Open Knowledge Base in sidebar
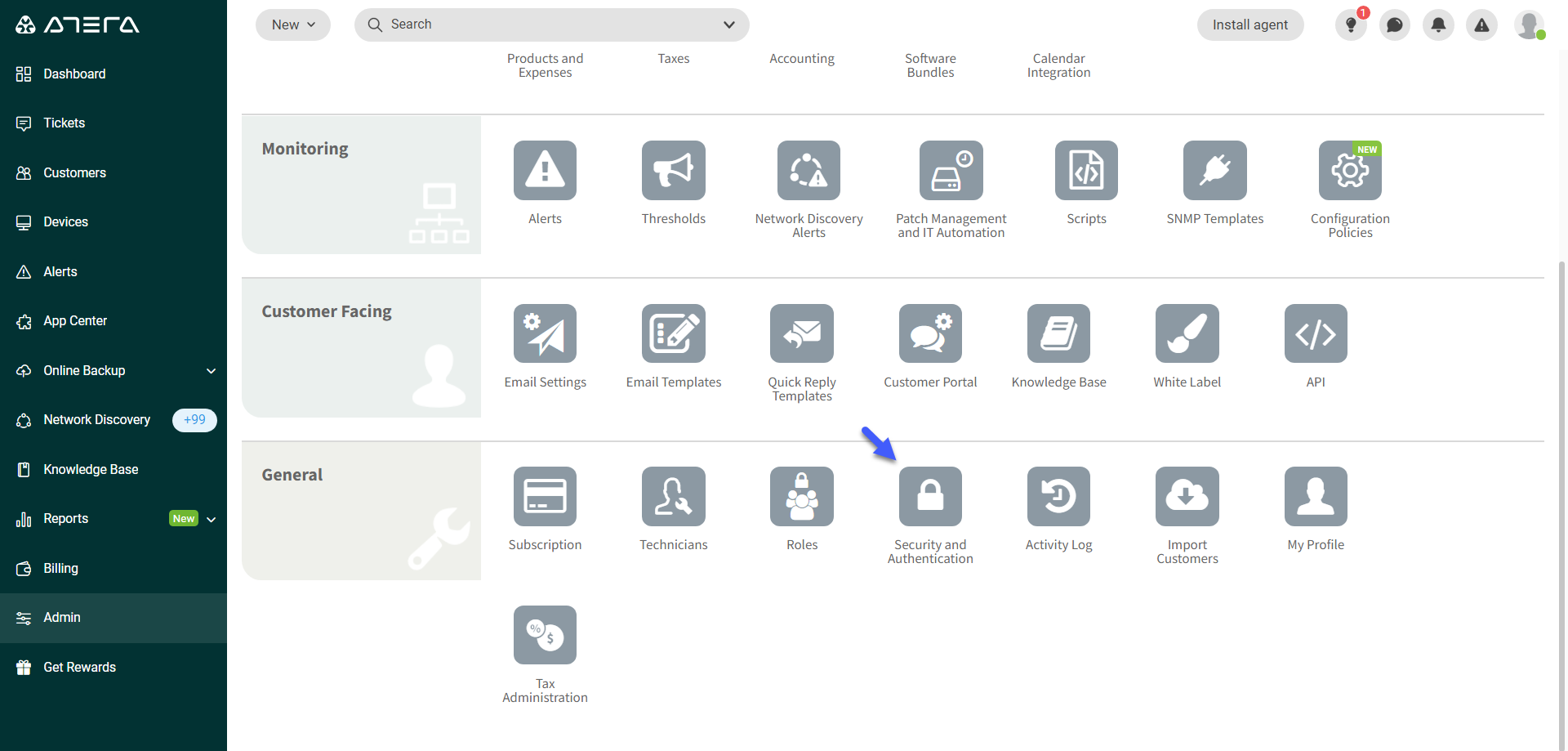The image size is (1568, 751). pyautogui.click(x=114, y=469)
